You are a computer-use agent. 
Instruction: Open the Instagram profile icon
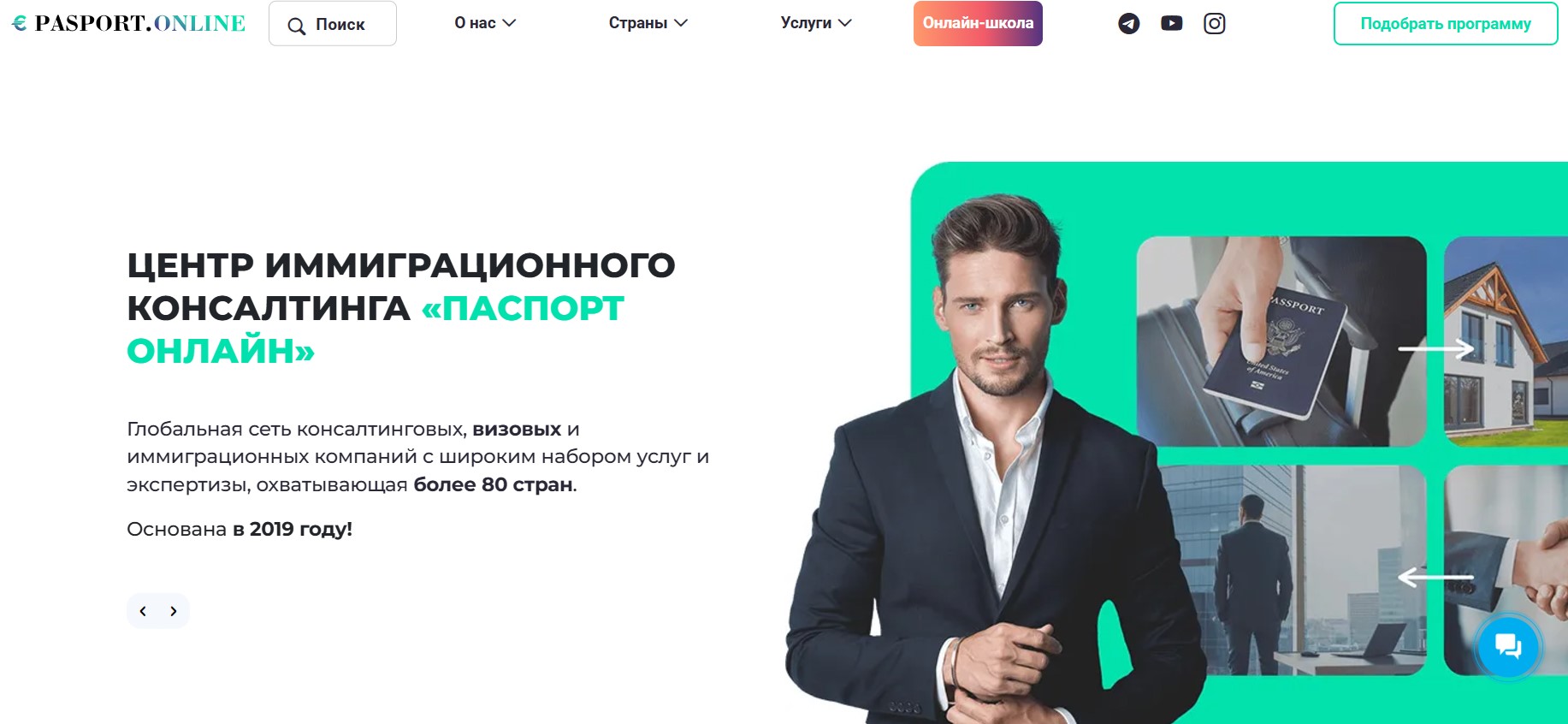[1215, 23]
